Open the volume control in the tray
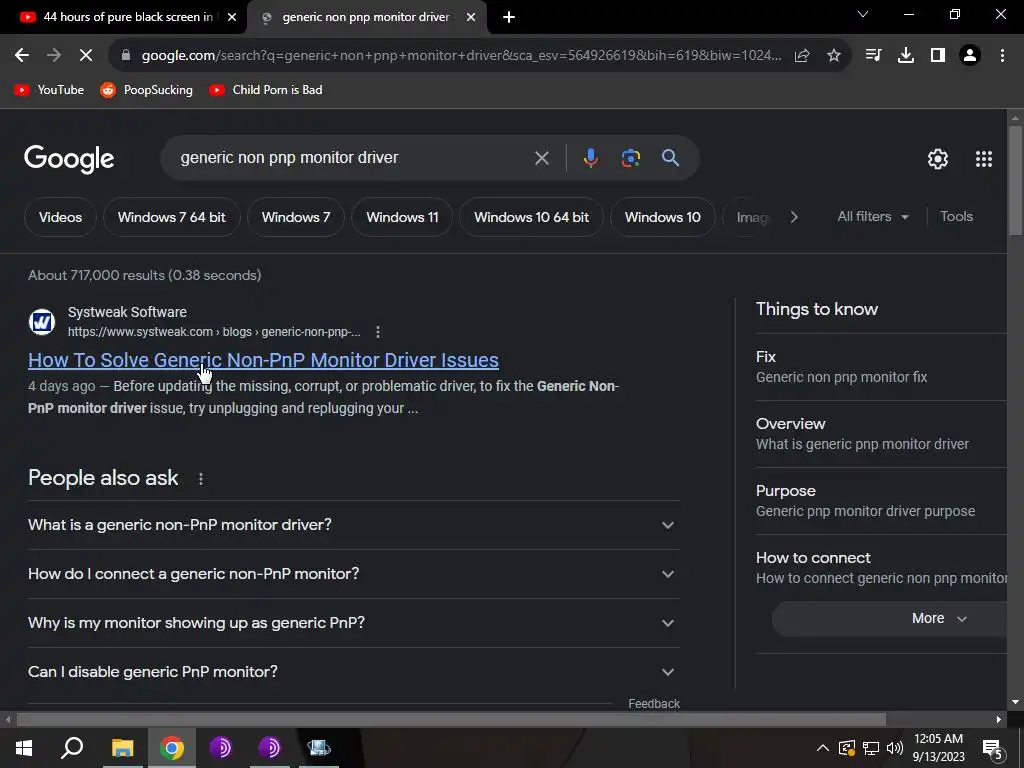Screen dimensions: 1024x768 [895, 748]
